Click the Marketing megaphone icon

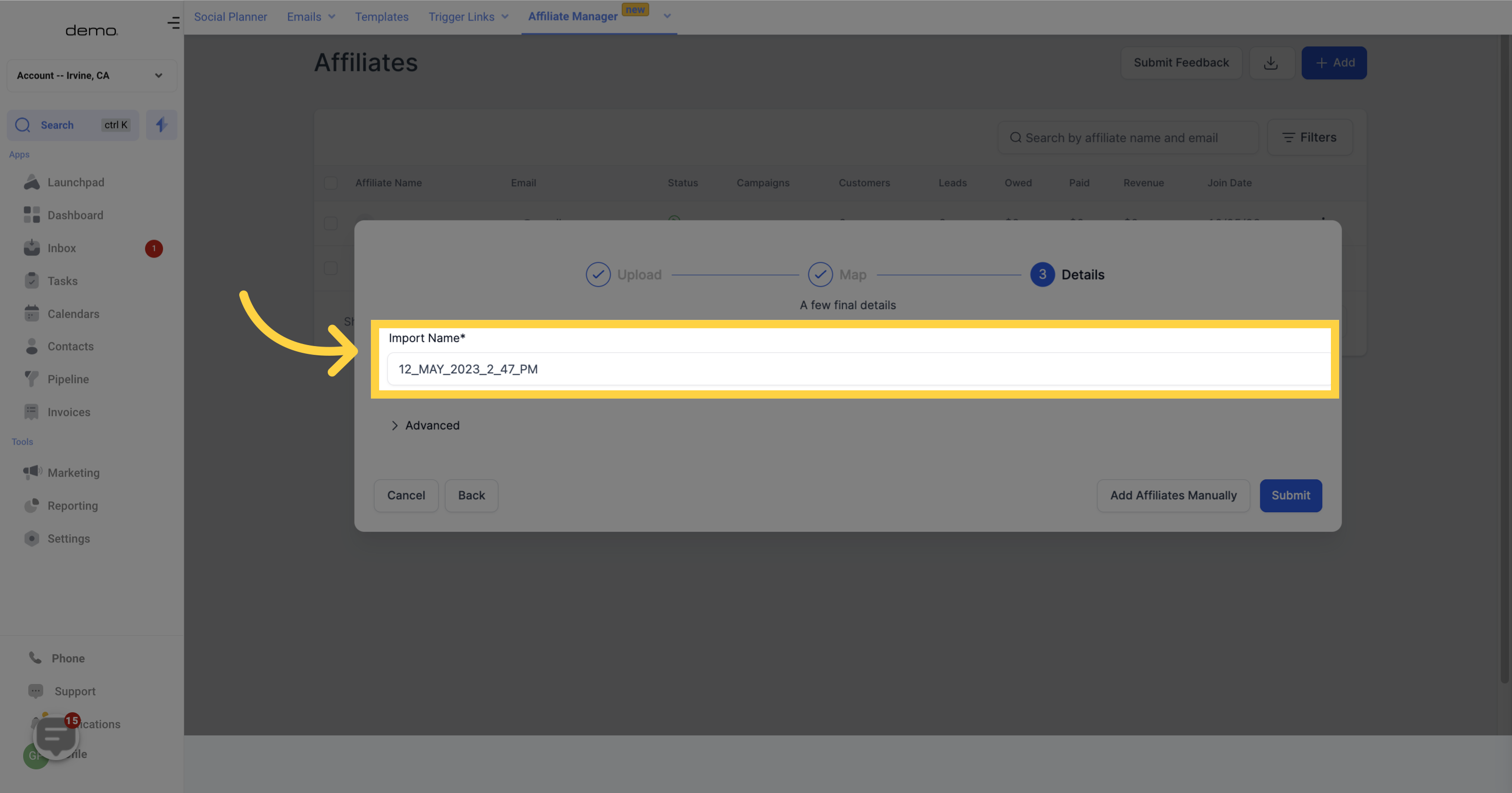[x=32, y=472]
